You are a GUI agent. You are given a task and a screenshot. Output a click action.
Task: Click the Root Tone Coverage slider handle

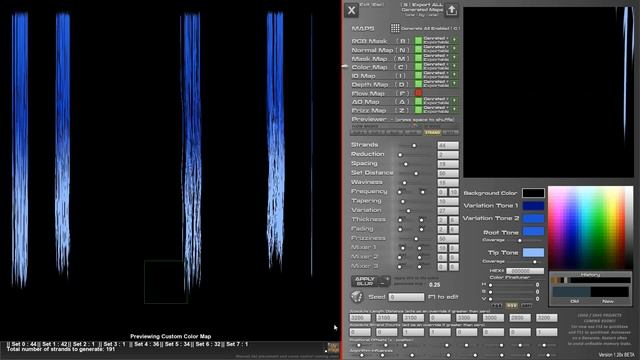point(520,240)
